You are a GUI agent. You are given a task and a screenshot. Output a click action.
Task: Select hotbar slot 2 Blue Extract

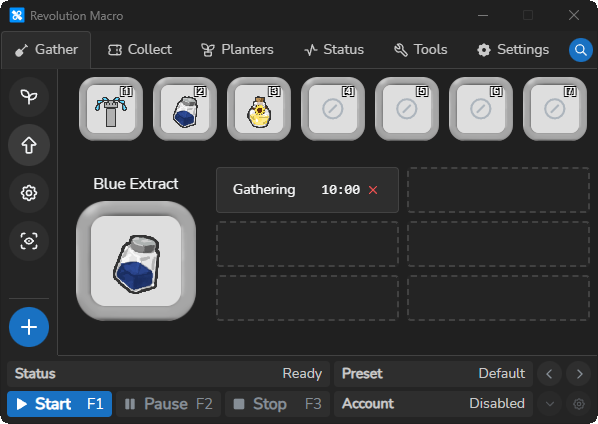point(185,109)
